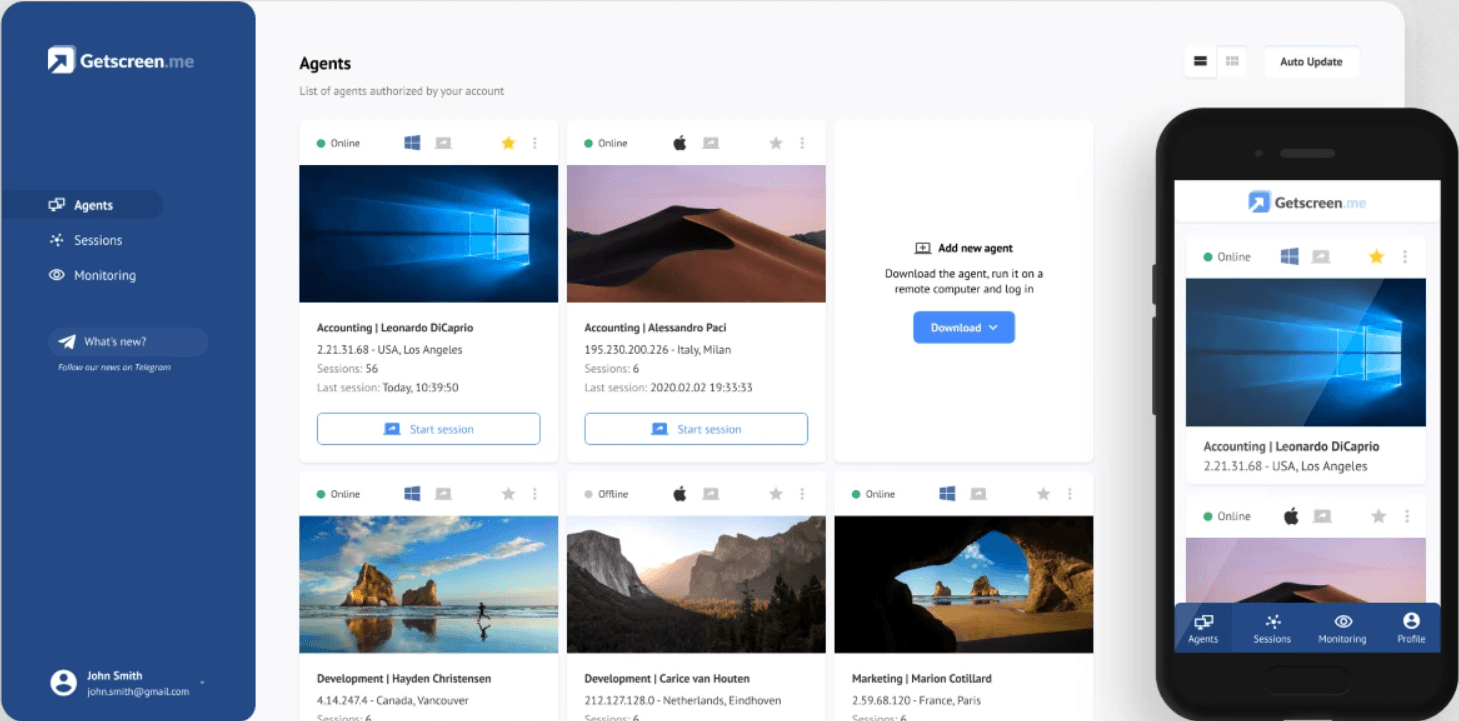1459x721 pixels.
Task: Click the Getscreen.me logo in sidebar
Action: pos(121,61)
